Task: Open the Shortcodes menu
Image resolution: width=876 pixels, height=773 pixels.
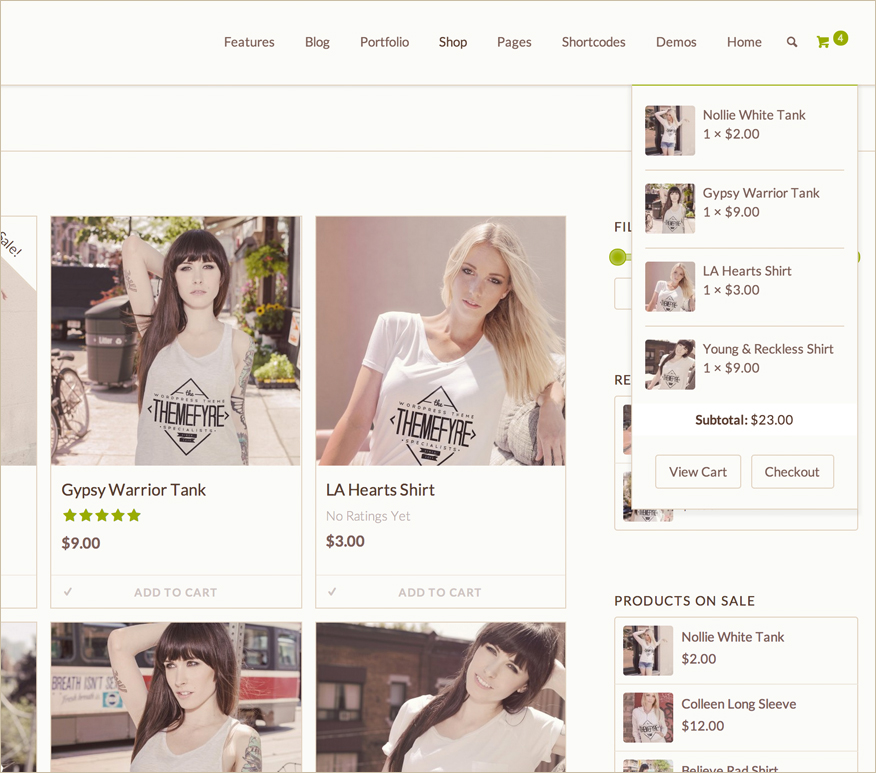Action: (593, 42)
